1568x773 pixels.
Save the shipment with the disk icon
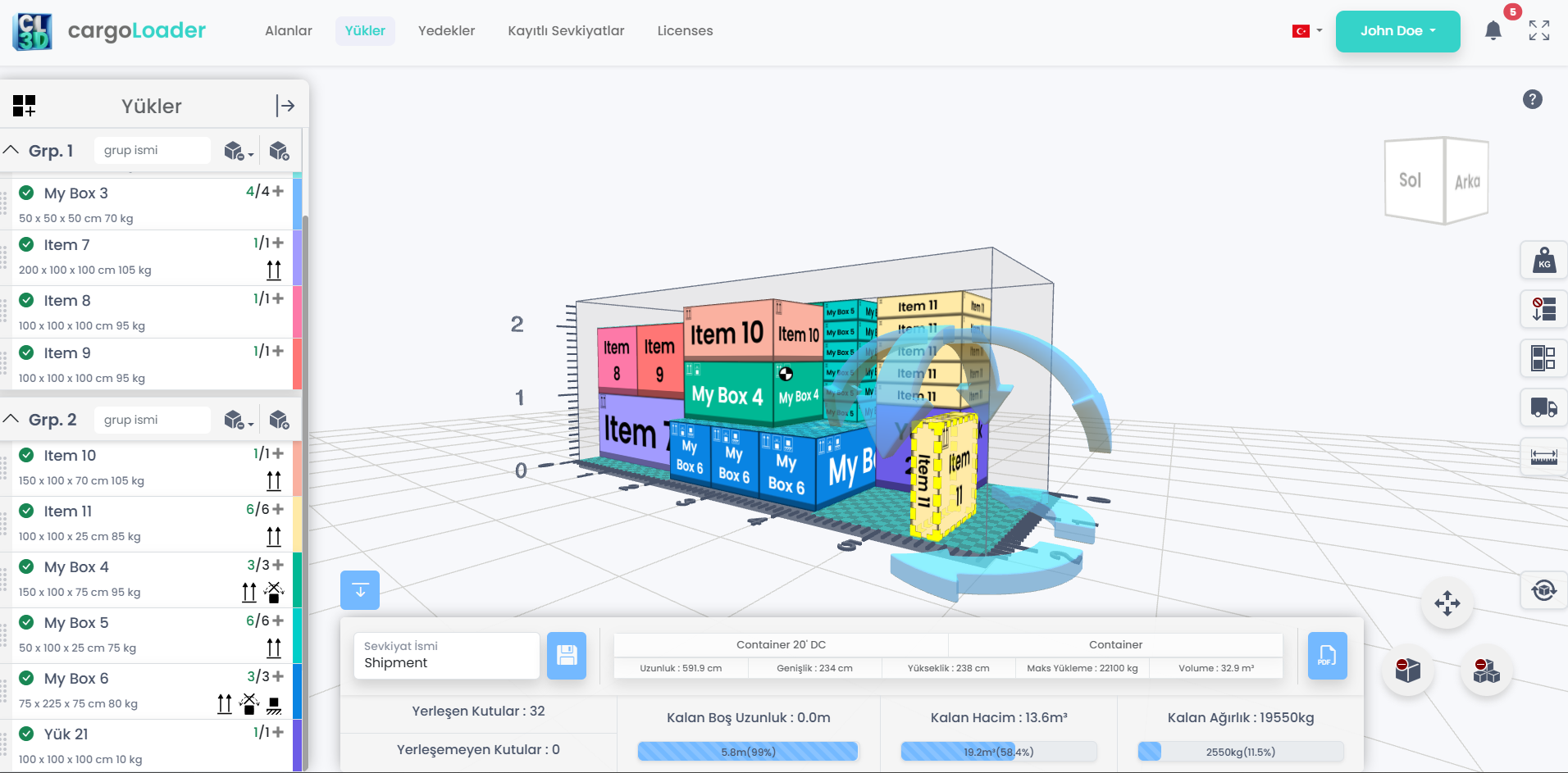567,656
